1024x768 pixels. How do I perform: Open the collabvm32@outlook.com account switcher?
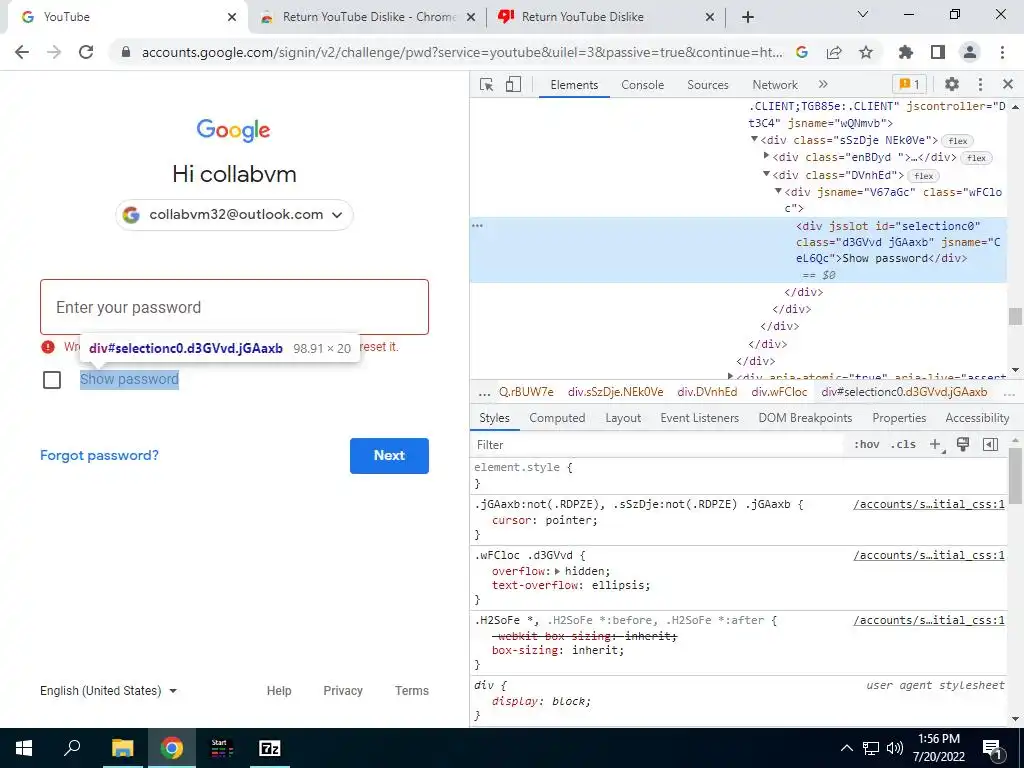(234, 215)
